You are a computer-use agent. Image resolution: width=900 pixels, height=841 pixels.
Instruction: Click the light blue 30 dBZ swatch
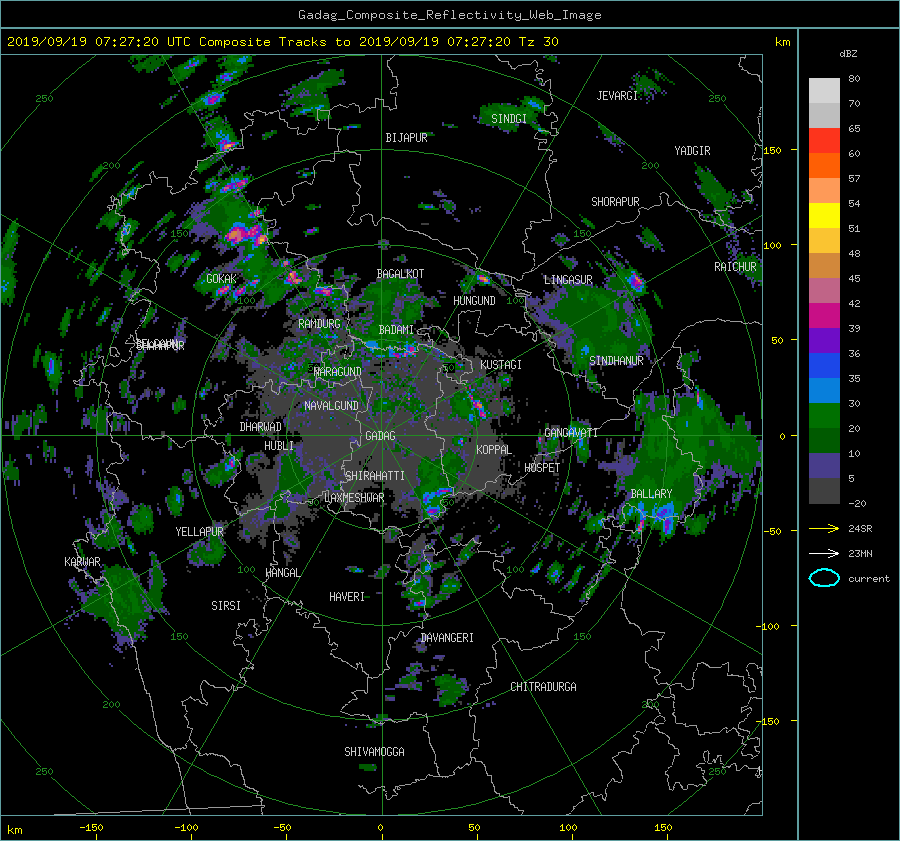click(x=824, y=391)
